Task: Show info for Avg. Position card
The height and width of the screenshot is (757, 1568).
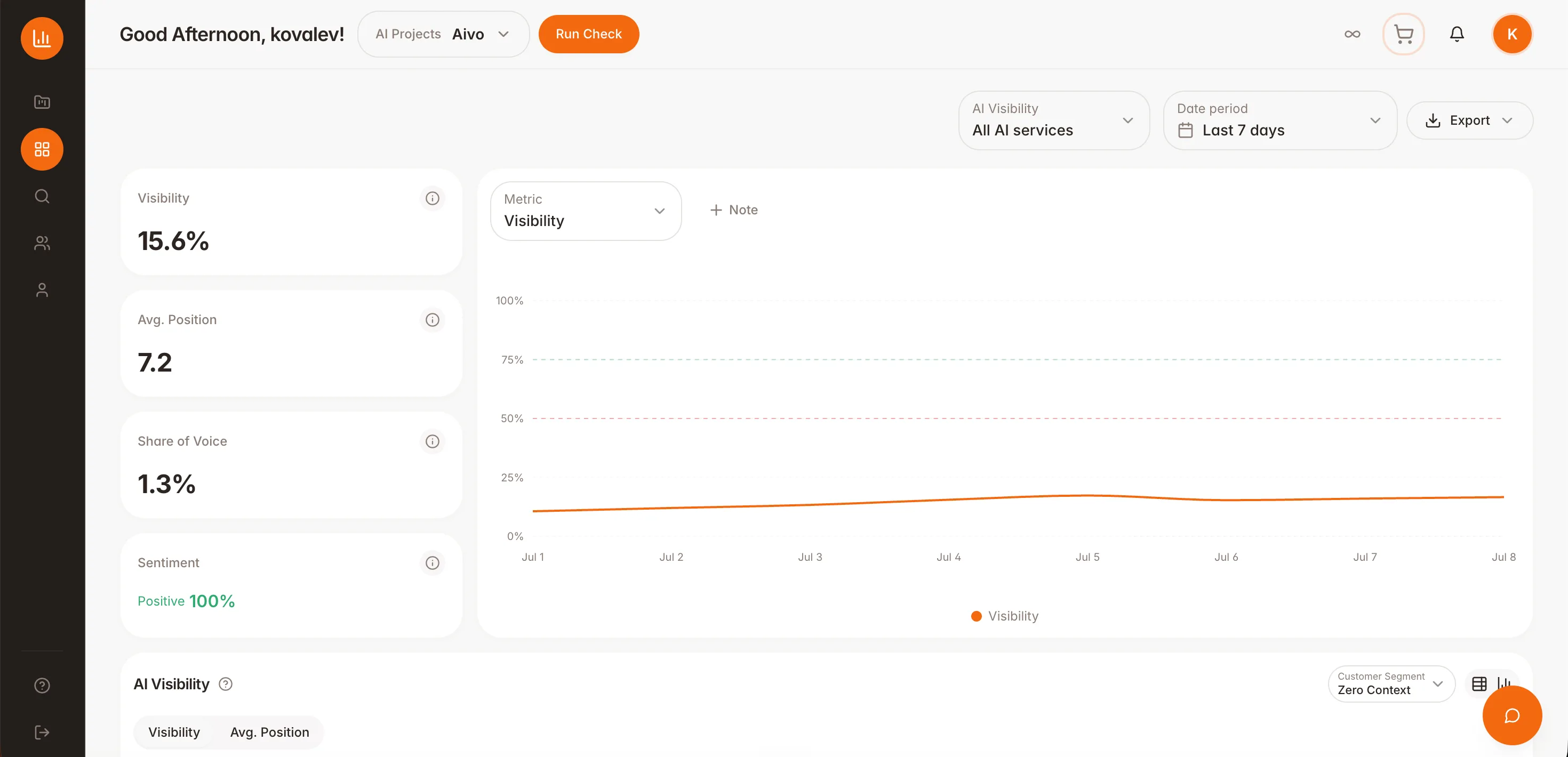Action: (432, 320)
